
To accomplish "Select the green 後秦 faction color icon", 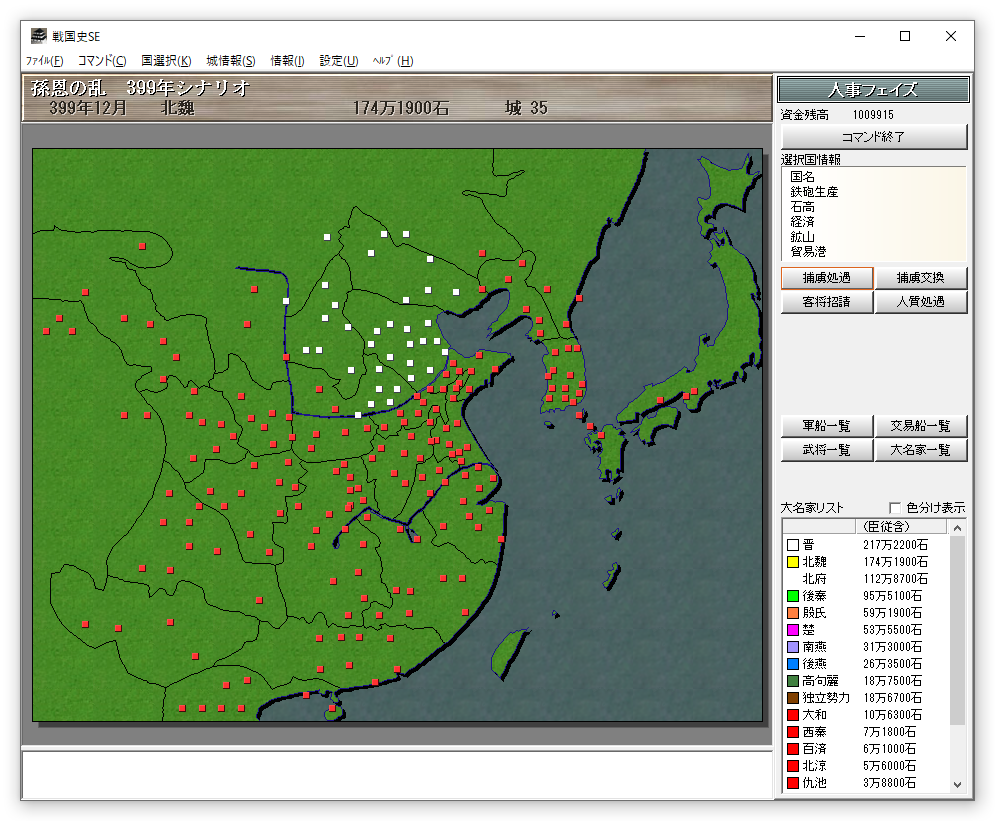I will tap(793, 596).
